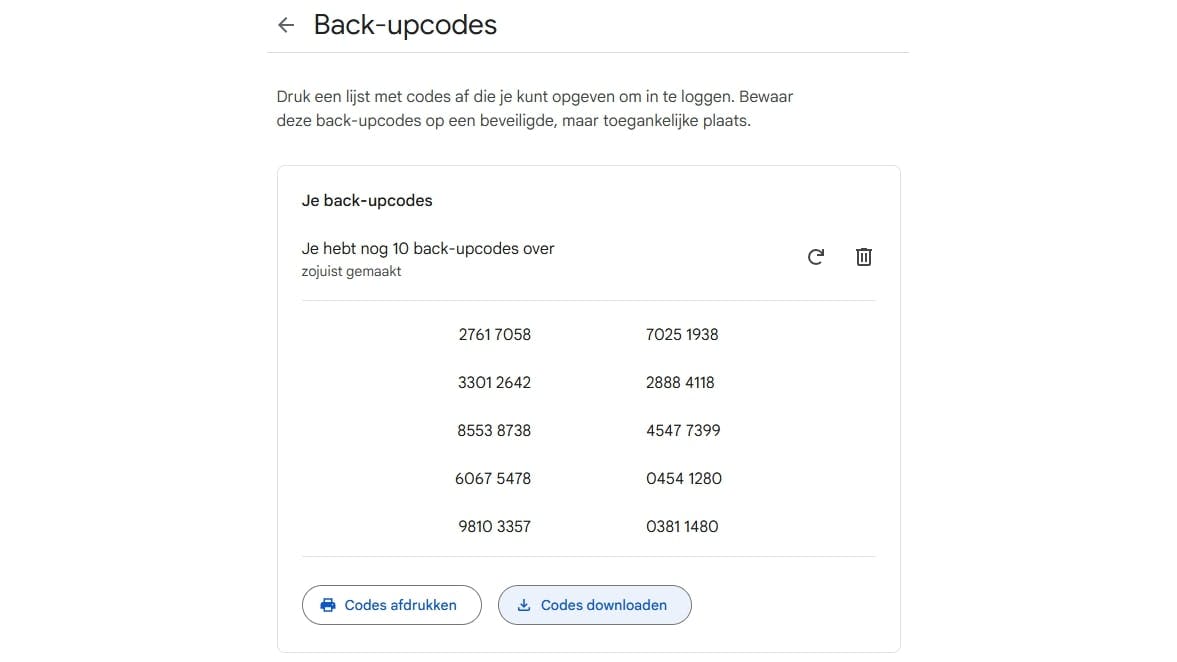
Task: Select backup code 2761 7058
Action: tap(494, 334)
